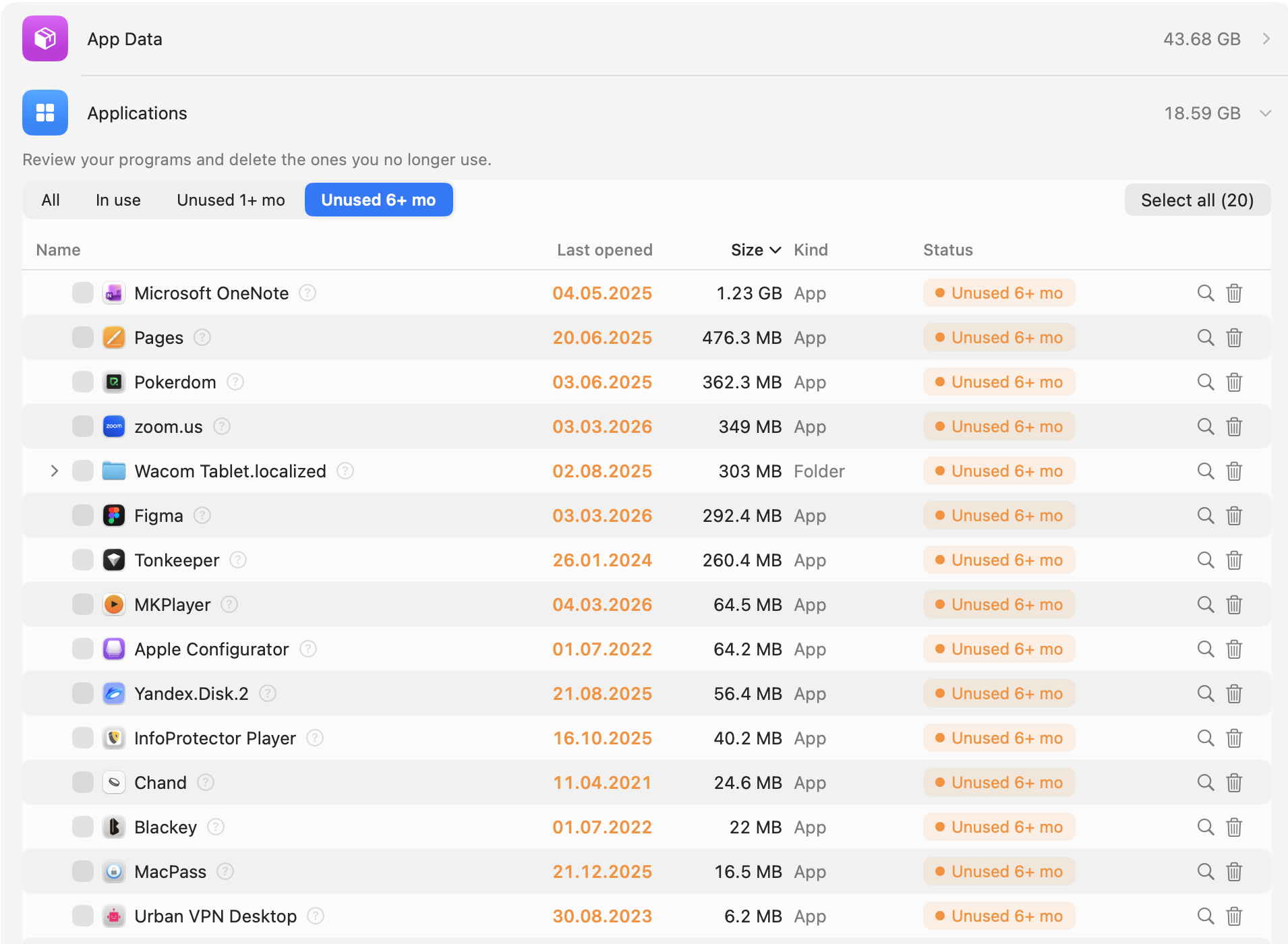1288x944 pixels.
Task: Click the trash icon in MKPlayer row
Action: pos(1234,605)
